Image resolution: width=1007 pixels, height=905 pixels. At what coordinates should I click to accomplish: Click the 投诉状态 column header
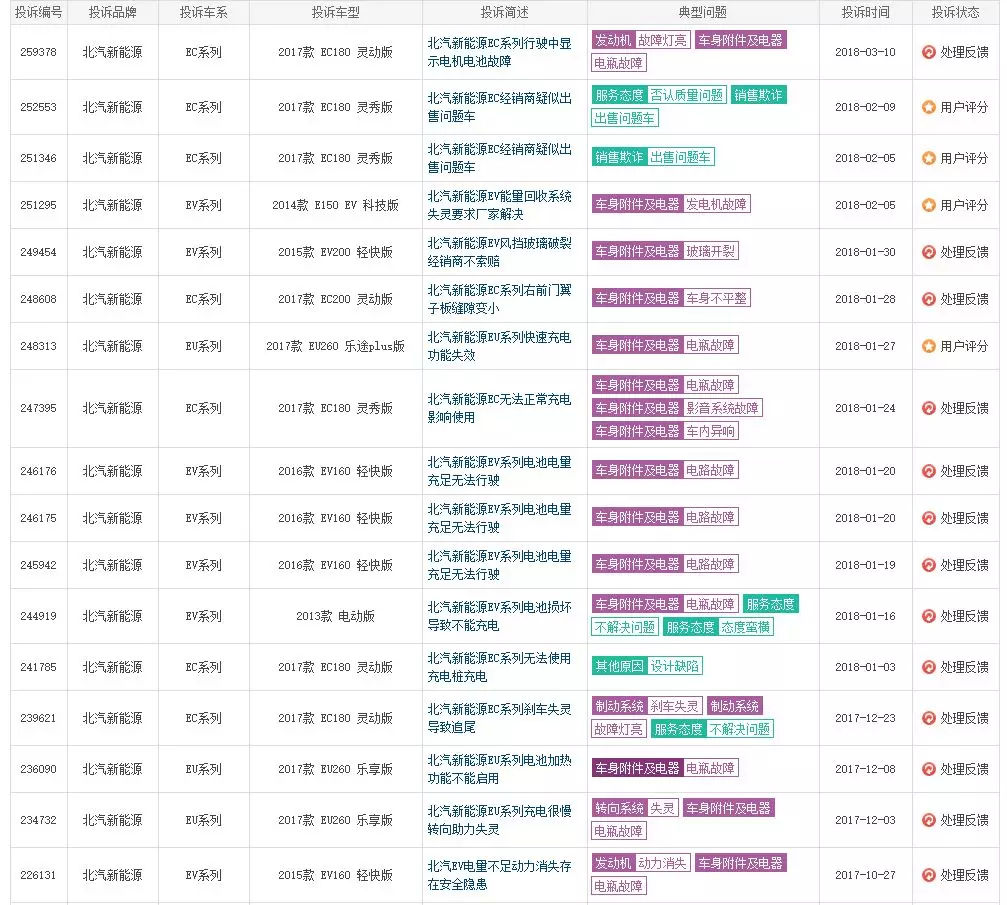coord(955,13)
